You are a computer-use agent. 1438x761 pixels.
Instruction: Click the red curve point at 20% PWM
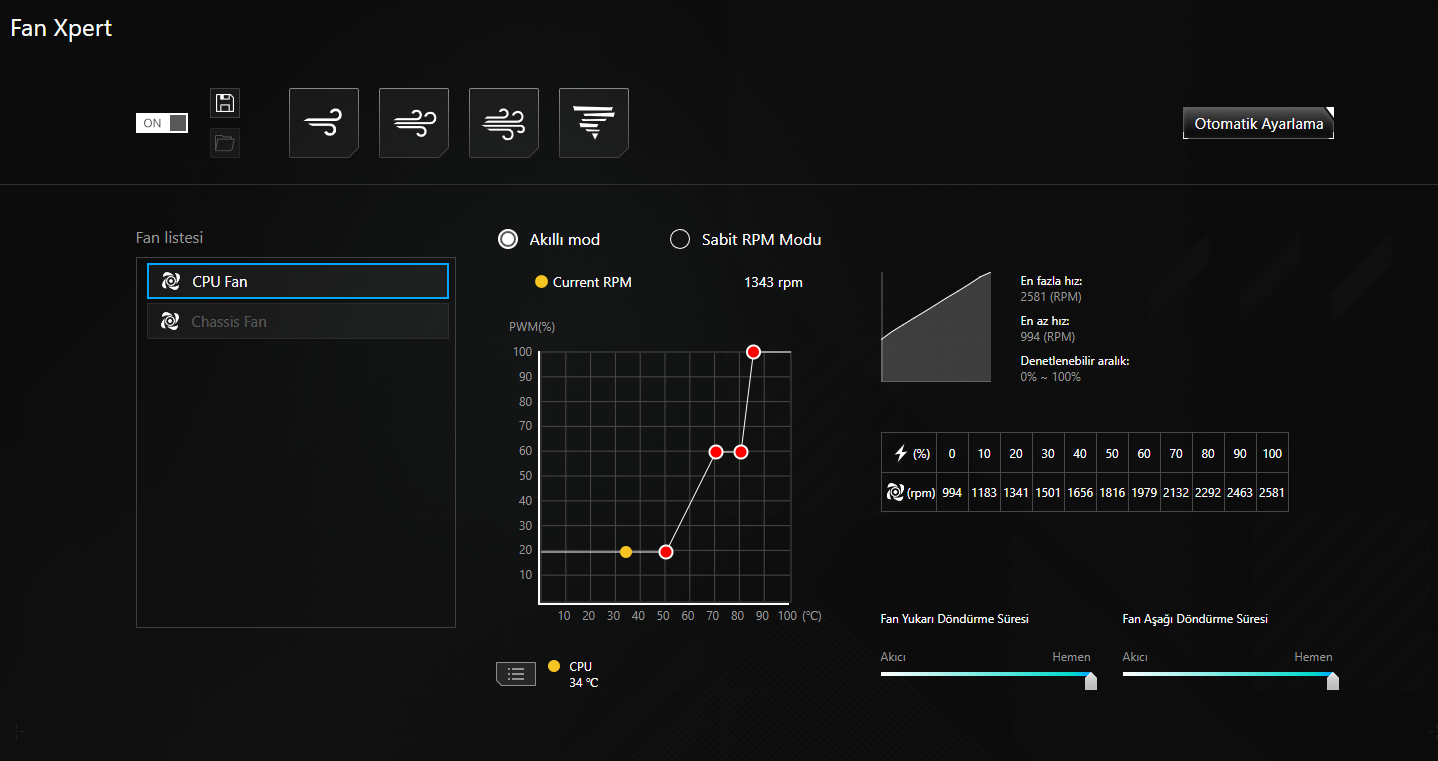click(666, 552)
